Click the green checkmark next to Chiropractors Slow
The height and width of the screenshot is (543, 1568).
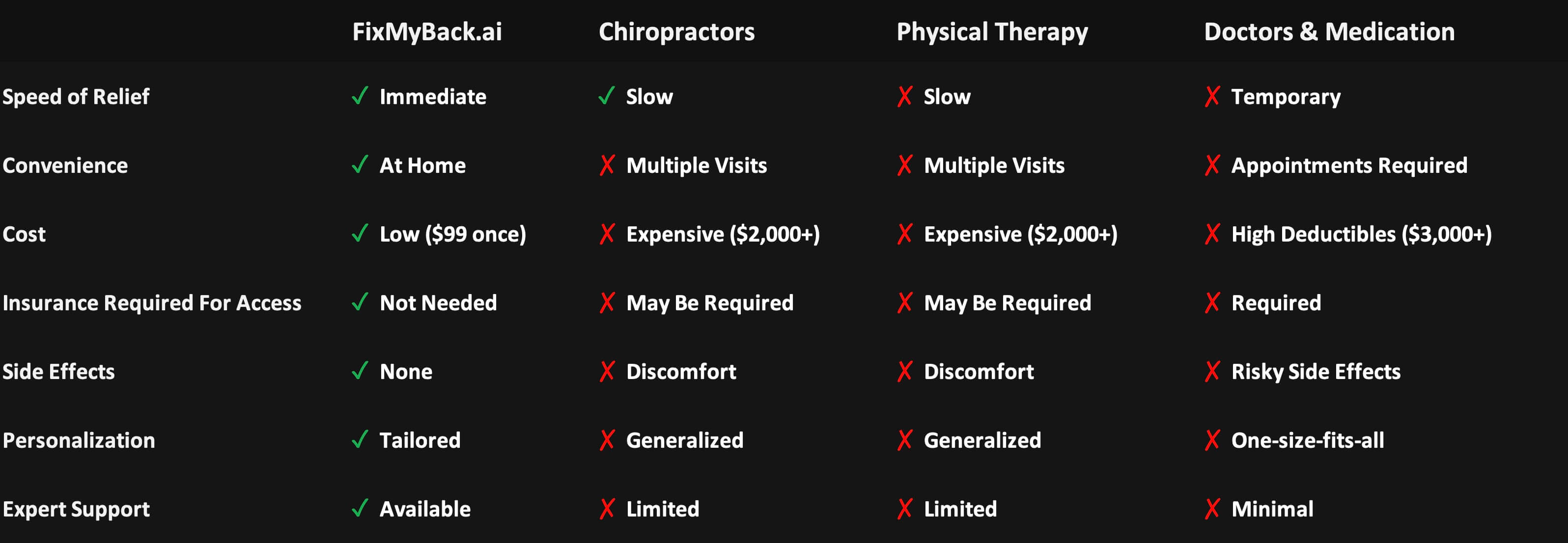click(607, 95)
